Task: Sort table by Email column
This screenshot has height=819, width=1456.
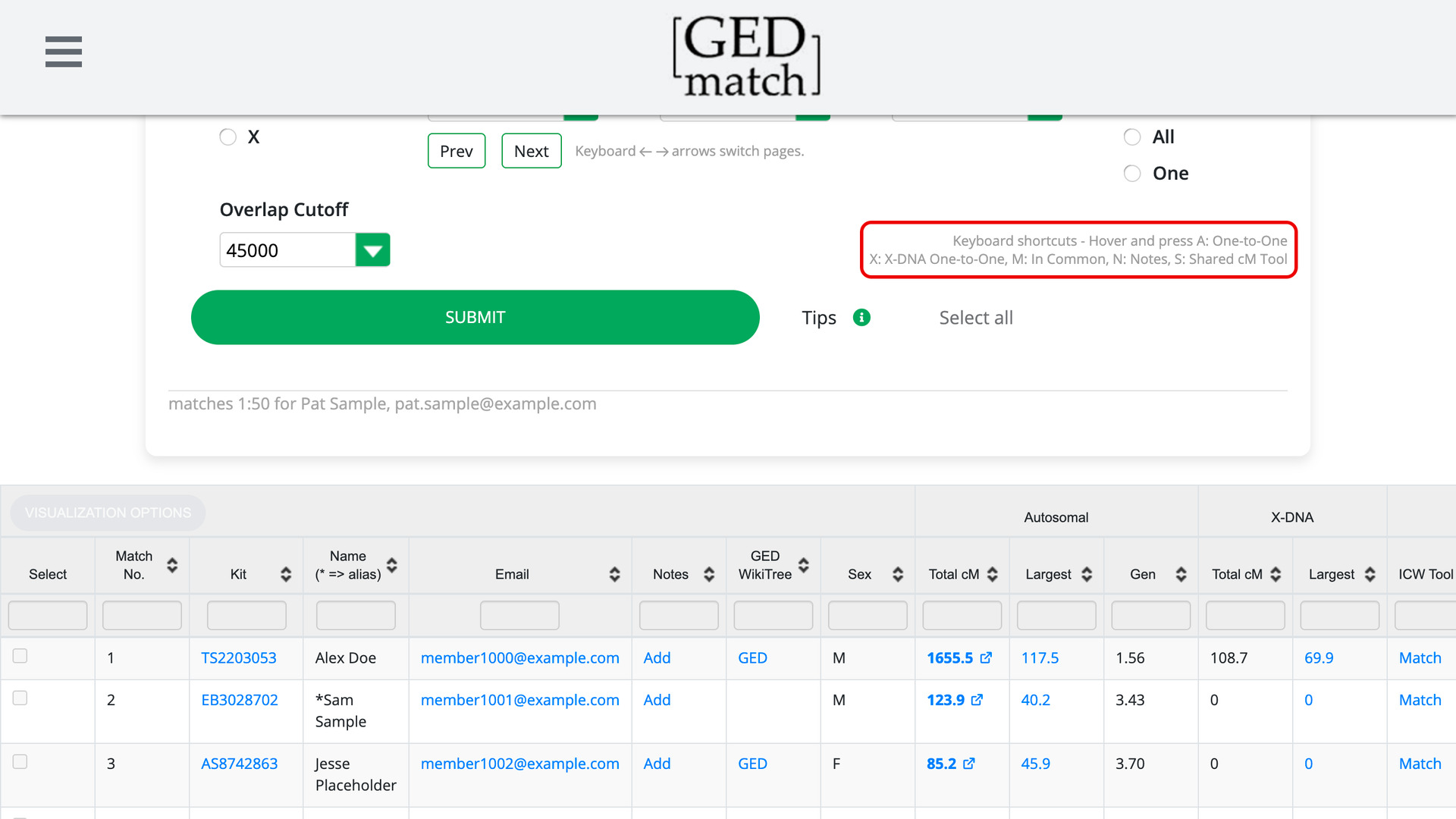Action: pyautogui.click(x=615, y=574)
